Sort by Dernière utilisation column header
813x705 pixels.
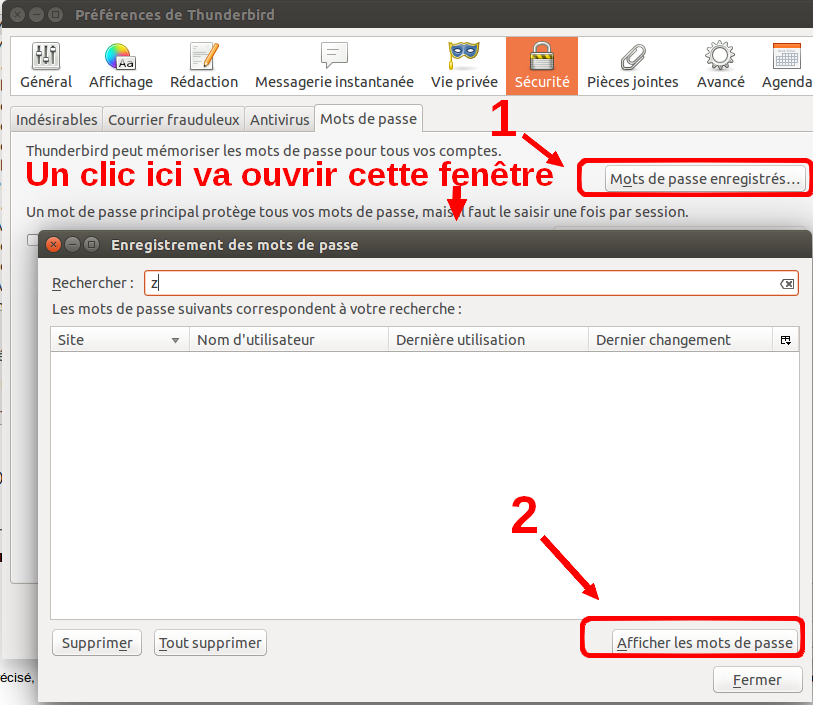tap(487, 340)
